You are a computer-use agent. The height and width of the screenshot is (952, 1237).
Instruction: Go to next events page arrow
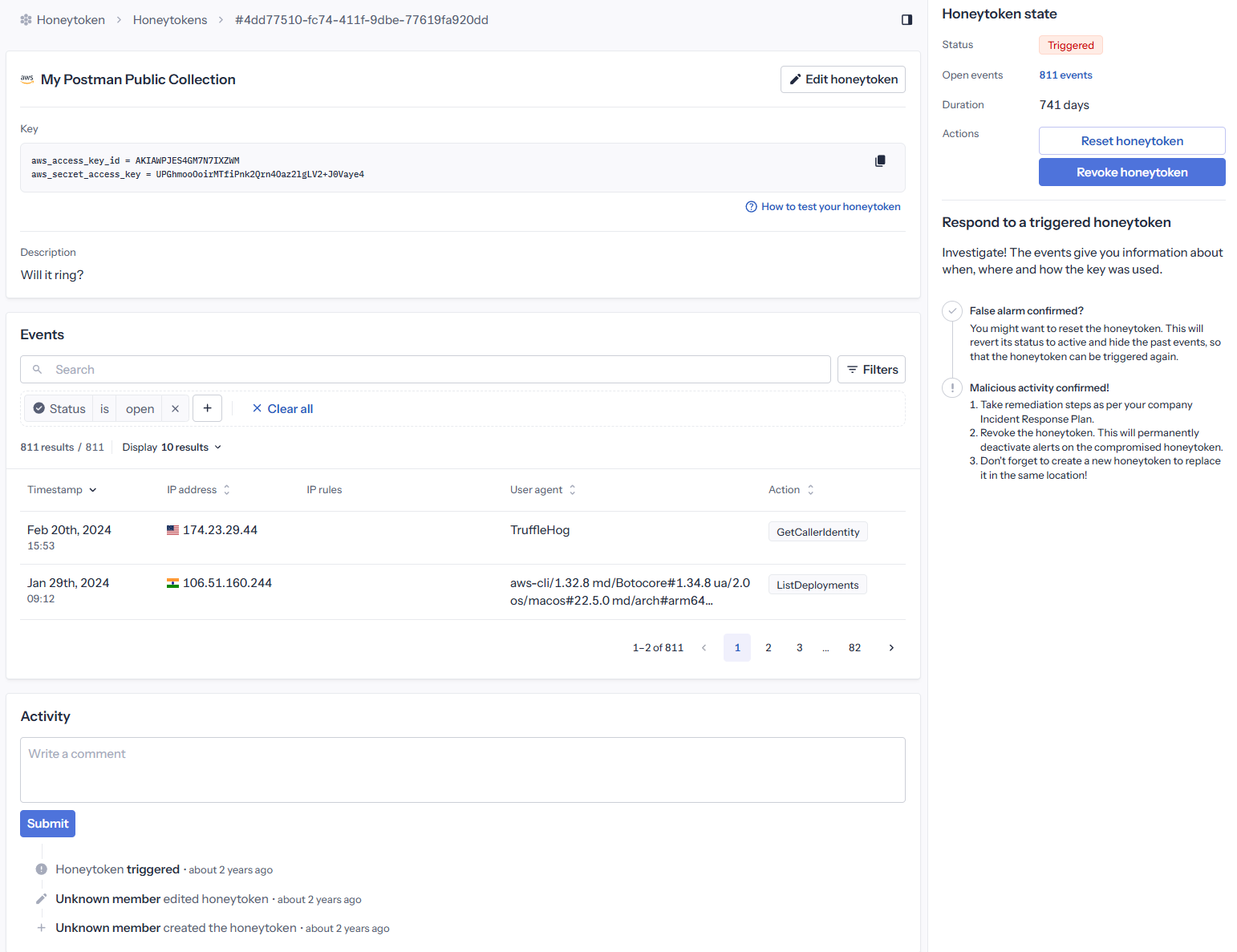pos(891,648)
